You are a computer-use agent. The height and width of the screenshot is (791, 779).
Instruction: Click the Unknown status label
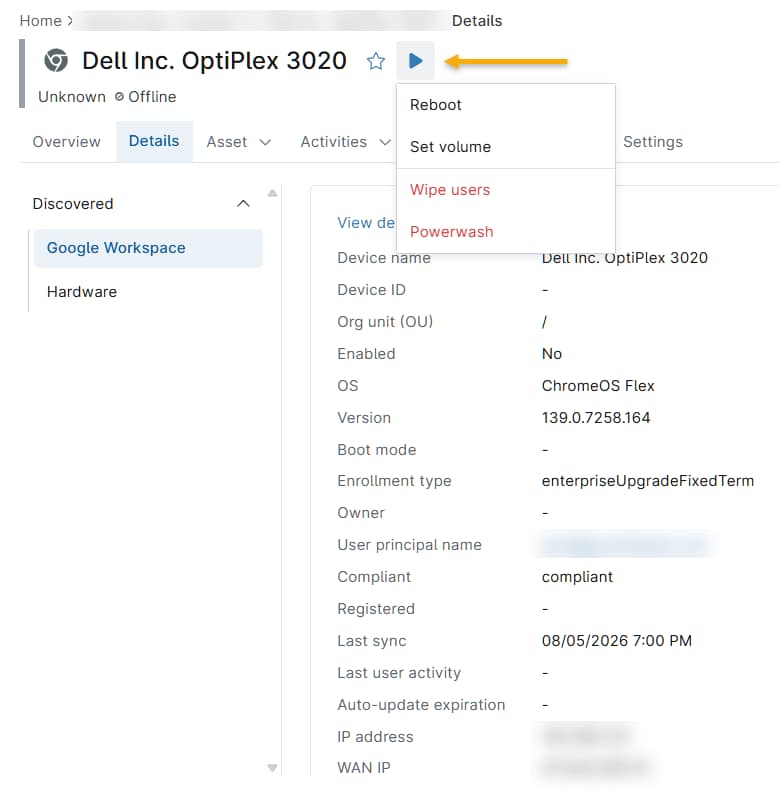pos(72,96)
